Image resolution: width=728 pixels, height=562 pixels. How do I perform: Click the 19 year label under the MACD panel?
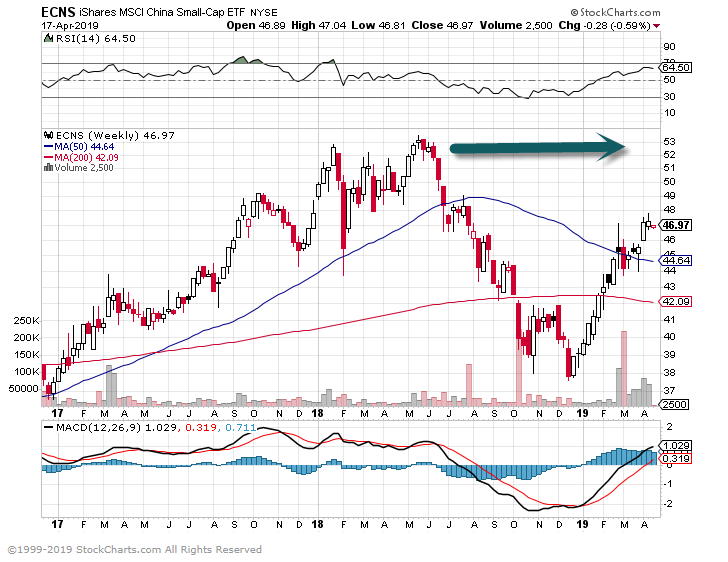tap(582, 524)
